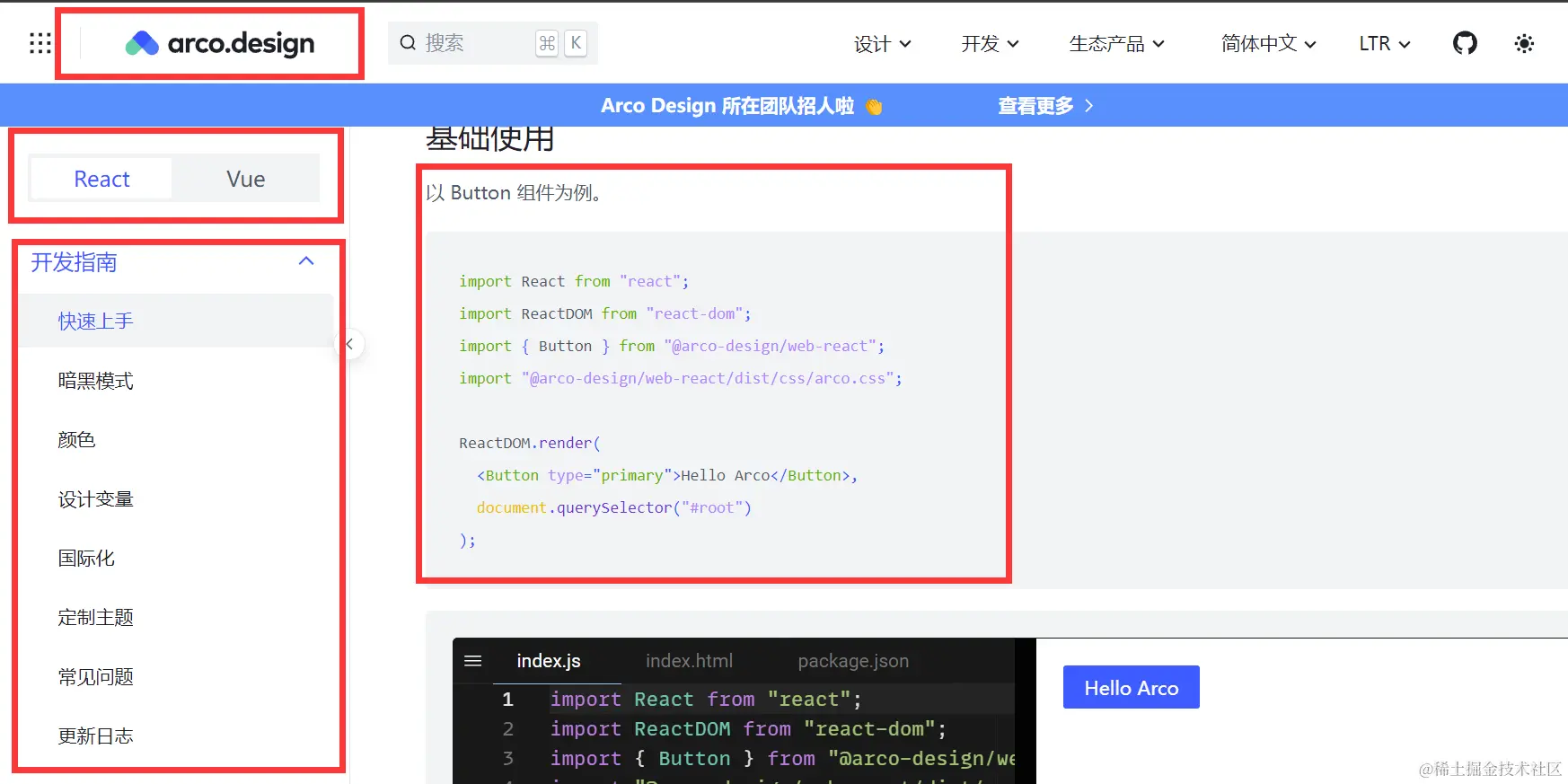Collapse the 开发指南 section

(x=174, y=262)
